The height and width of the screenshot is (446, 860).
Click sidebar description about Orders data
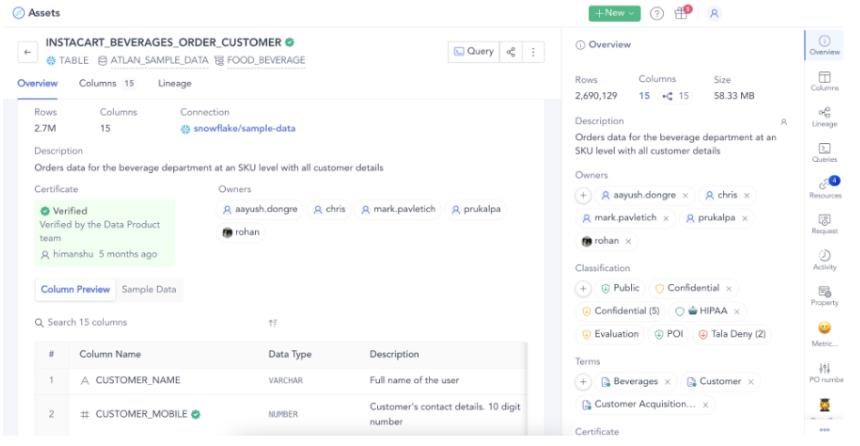675,144
